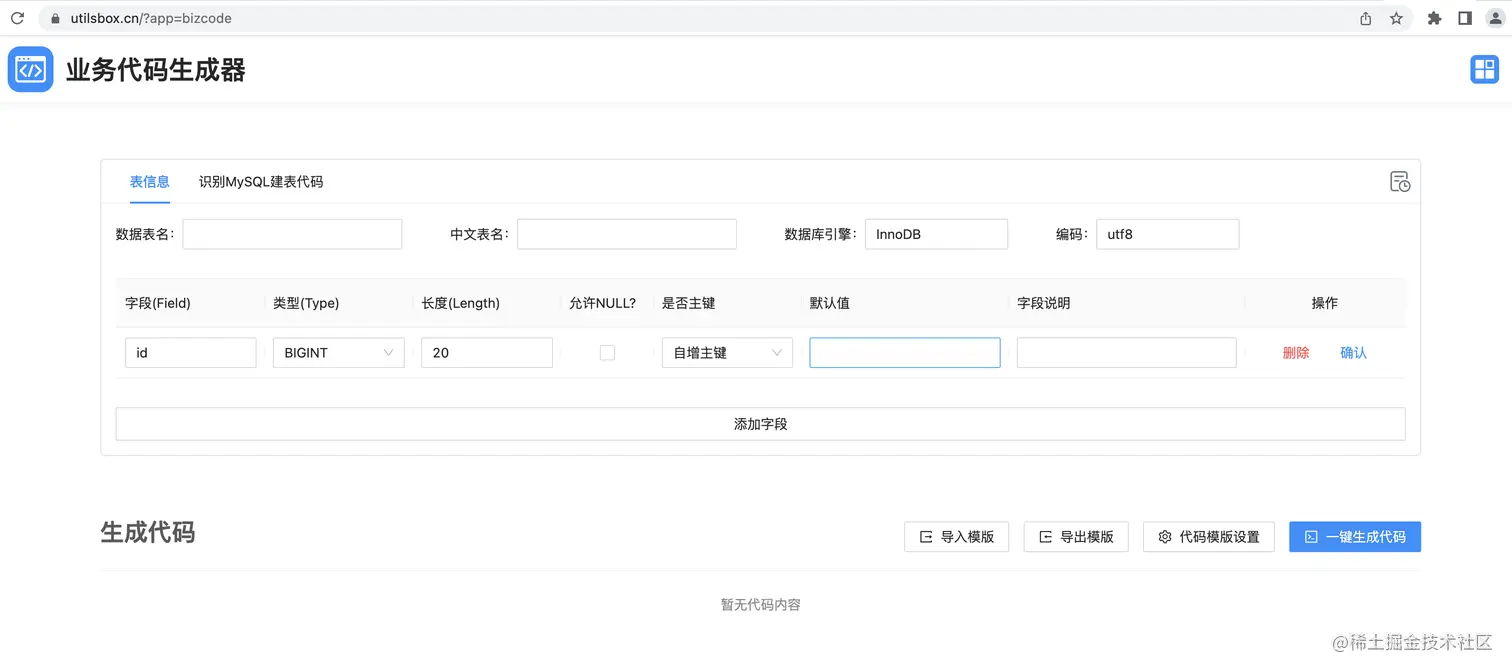This screenshot has width=1512, height=672.
Task: Click the 类型(Type) column header
Action: pos(306,303)
